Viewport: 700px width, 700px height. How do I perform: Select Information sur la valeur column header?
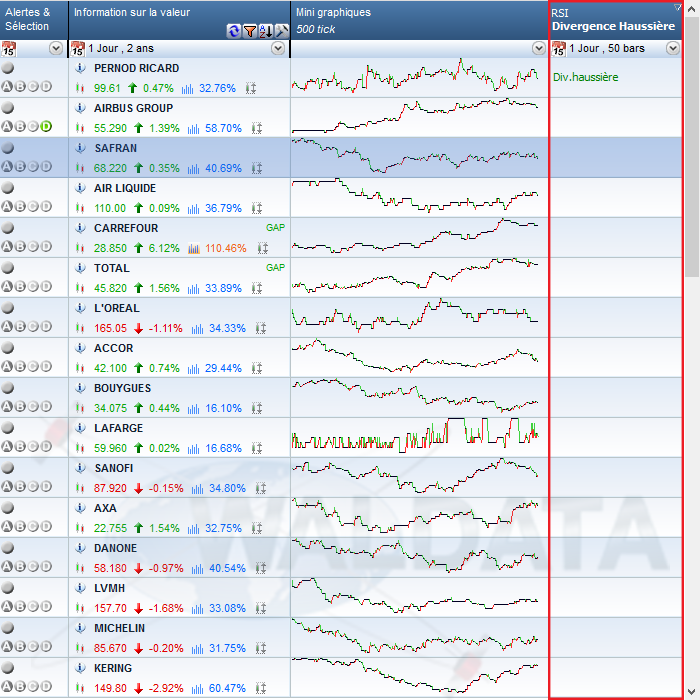[x=179, y=20]
